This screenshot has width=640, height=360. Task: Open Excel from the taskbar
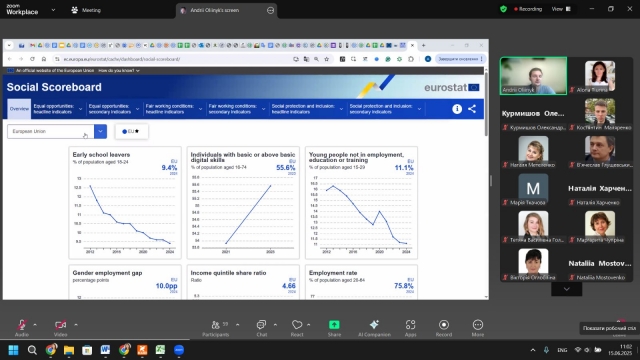pos(160,350)
